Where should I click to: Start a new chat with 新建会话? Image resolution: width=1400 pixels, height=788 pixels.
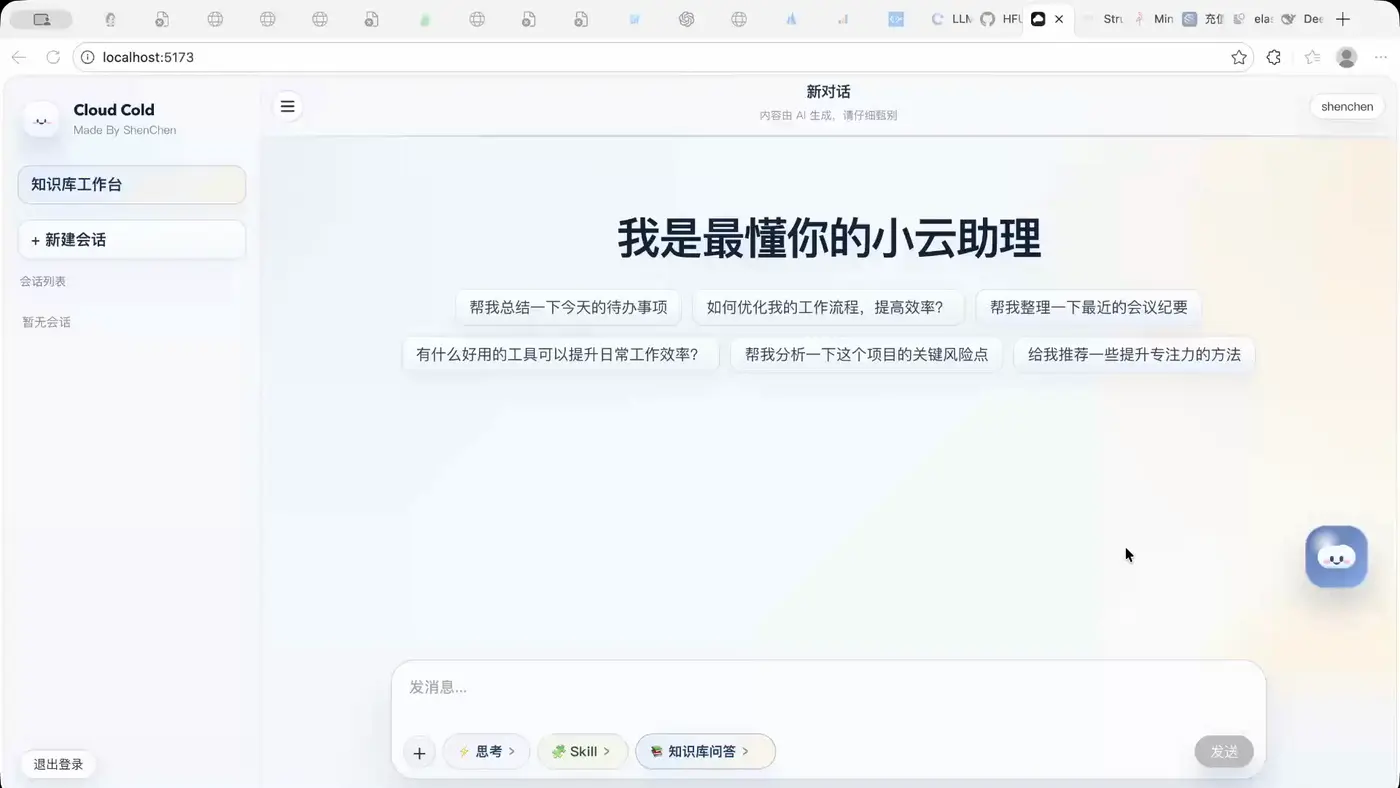pyautogui.click(x=132, y=240)
